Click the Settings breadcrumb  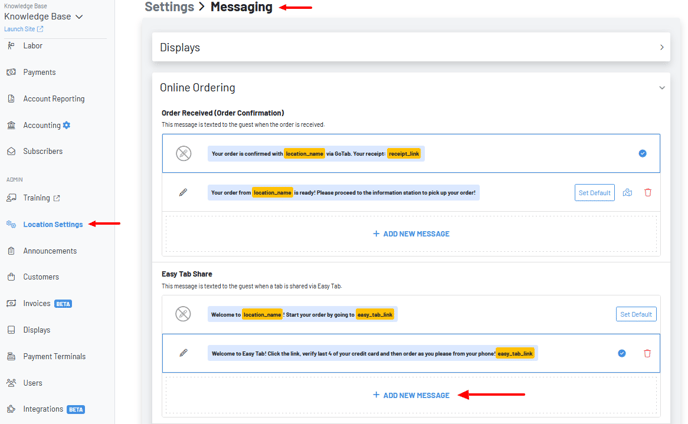(169, 7)
